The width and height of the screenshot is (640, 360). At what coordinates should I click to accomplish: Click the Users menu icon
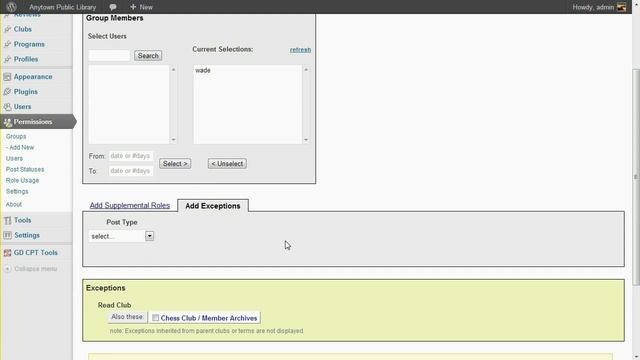tap(7, 107)
